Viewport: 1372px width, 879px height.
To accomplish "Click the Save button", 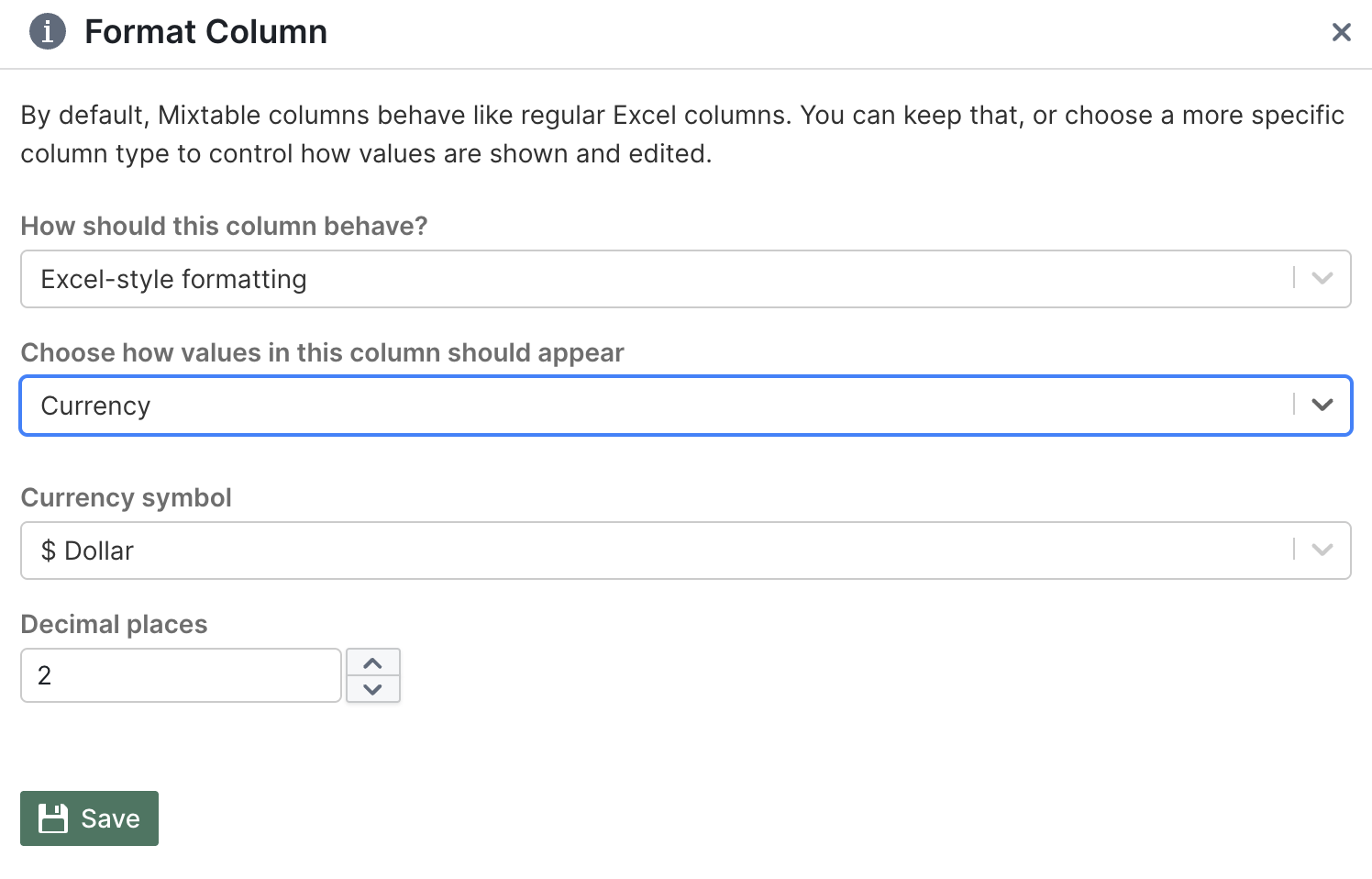I will point(89,818).
